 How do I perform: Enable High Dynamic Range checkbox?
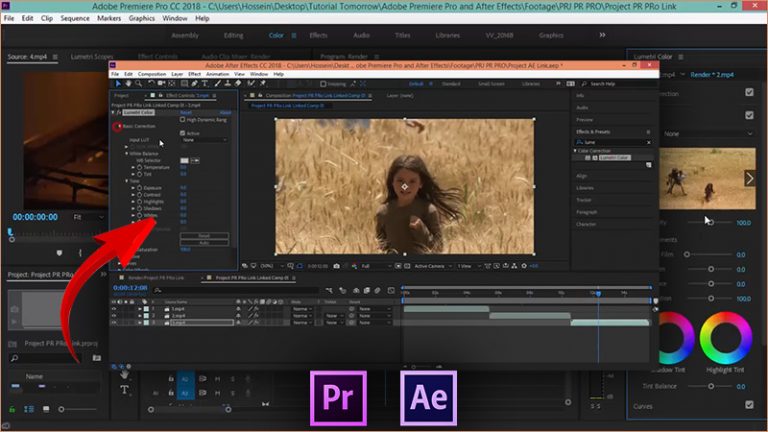[x=181, y=119]
